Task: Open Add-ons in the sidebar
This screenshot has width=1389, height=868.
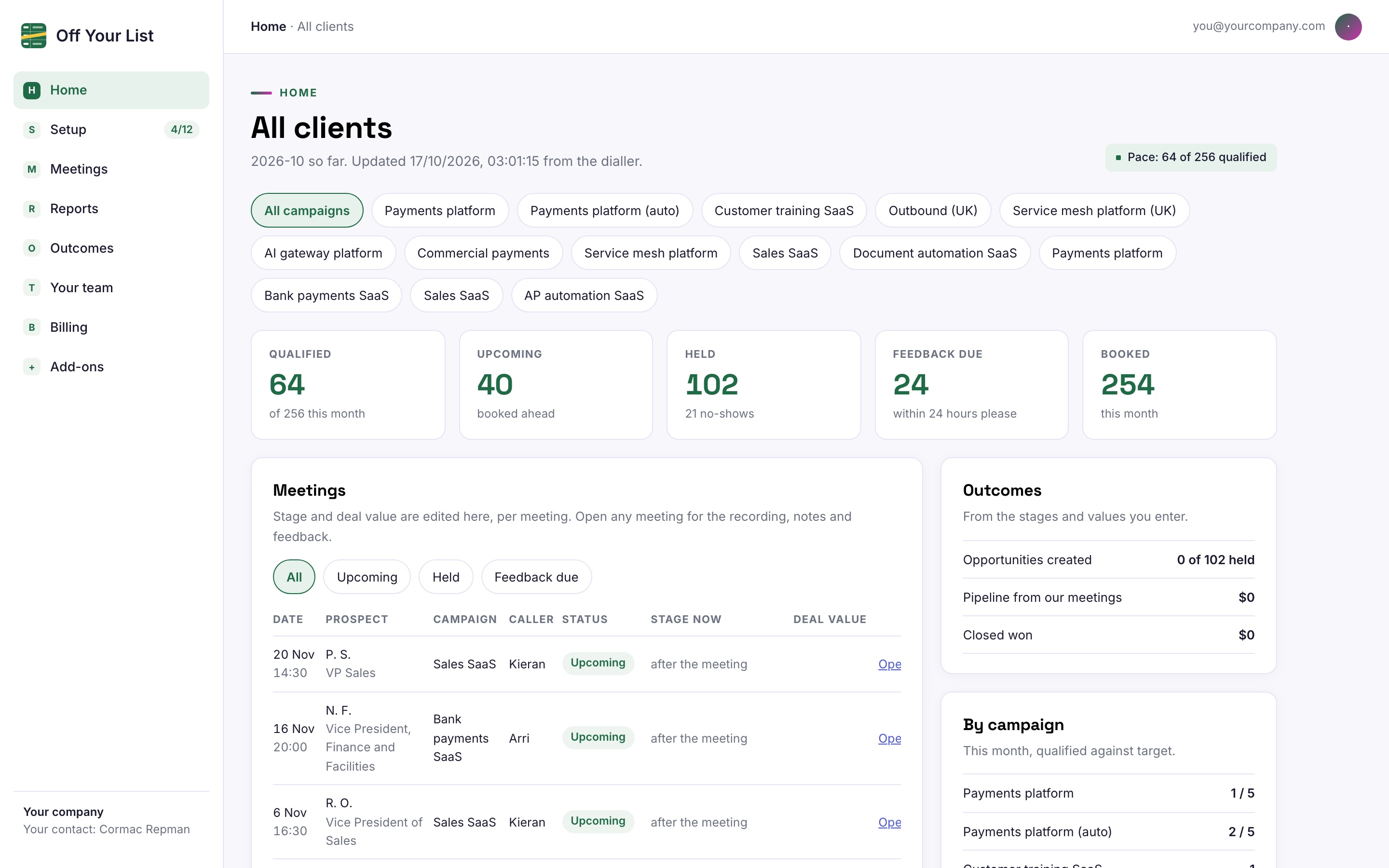Action: click(111, 367)
